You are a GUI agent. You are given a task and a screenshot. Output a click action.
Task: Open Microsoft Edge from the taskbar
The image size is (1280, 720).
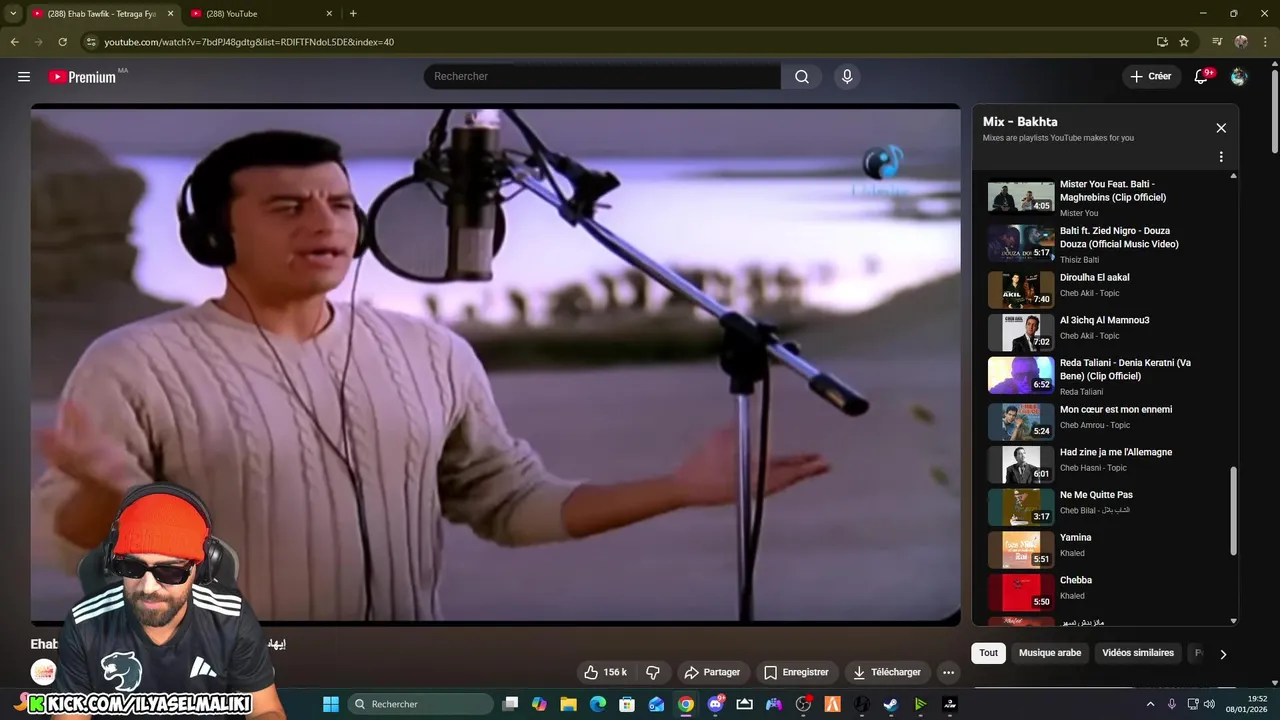click(x=598, y=704)
